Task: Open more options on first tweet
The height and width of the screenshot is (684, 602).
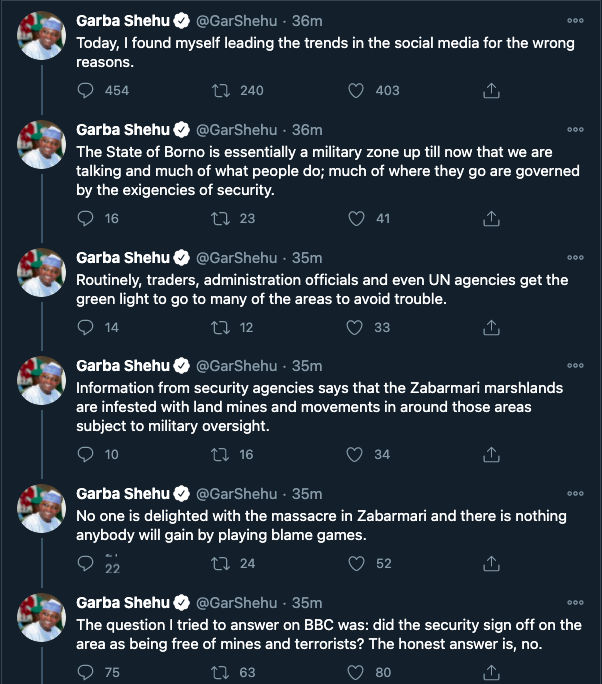Action: (575, 21)
